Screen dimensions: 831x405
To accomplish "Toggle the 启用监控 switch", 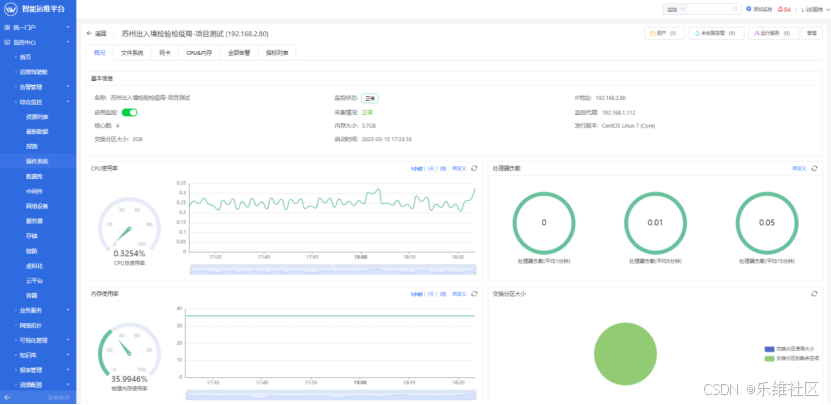I will coord(129,112).
